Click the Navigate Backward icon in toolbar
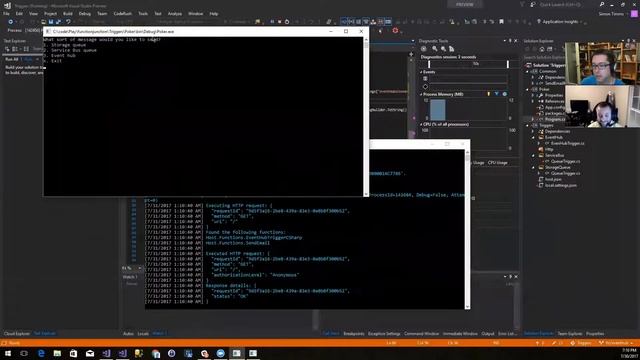The height and width of the screenshot is (360, 640). click(x=11, y=22)
